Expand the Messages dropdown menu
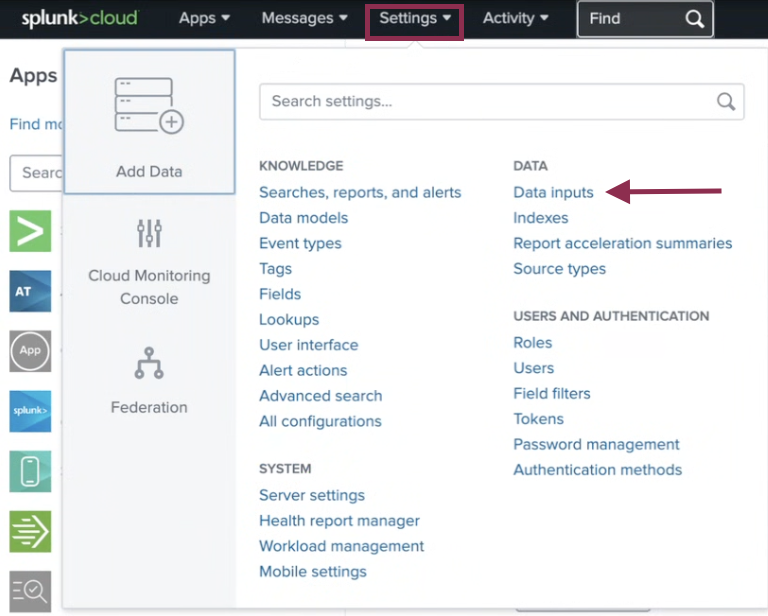The image size is (768, 616). [304, 18]
